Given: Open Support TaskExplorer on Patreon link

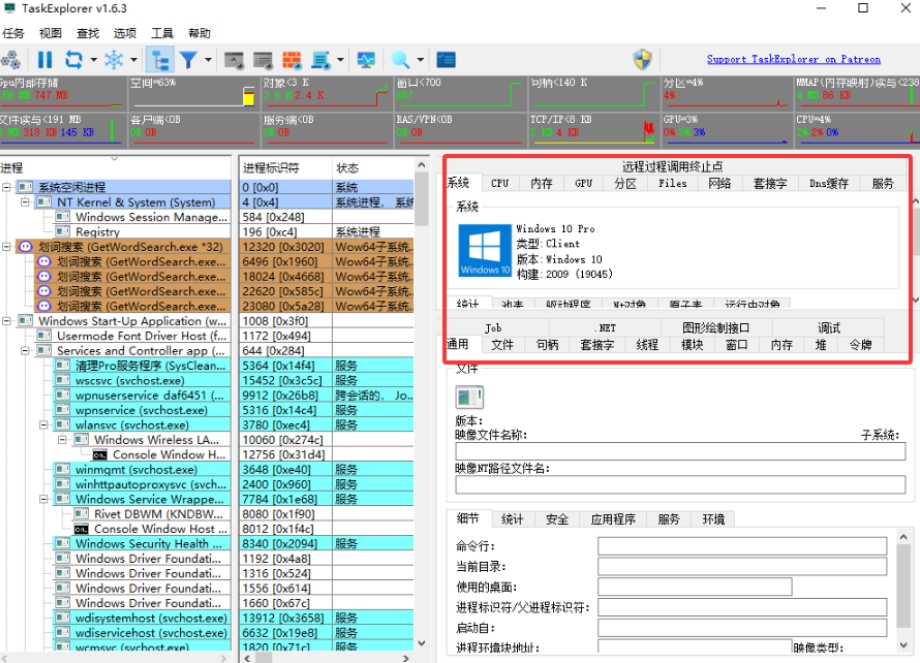Looking at the screenshot, I should (x=793, y=60).
